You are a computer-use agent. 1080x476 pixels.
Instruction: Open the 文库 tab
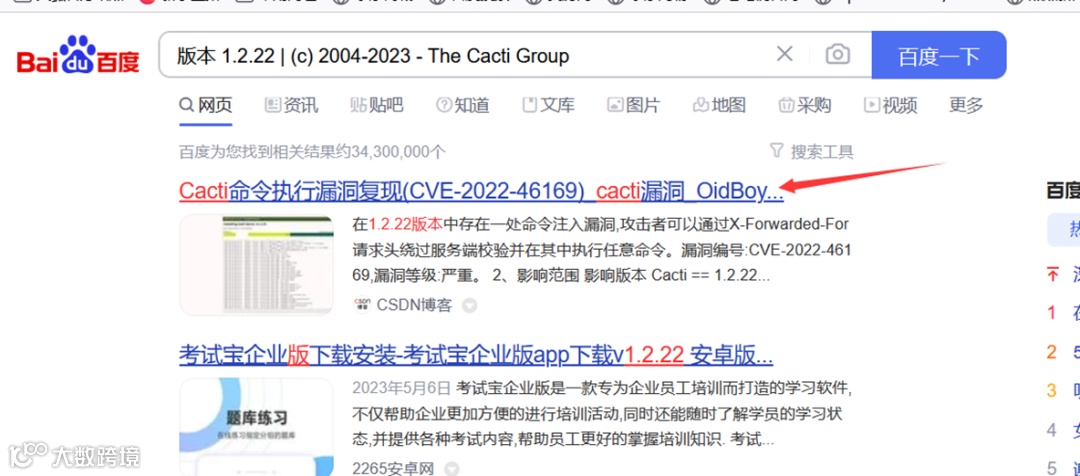(548, 105)
